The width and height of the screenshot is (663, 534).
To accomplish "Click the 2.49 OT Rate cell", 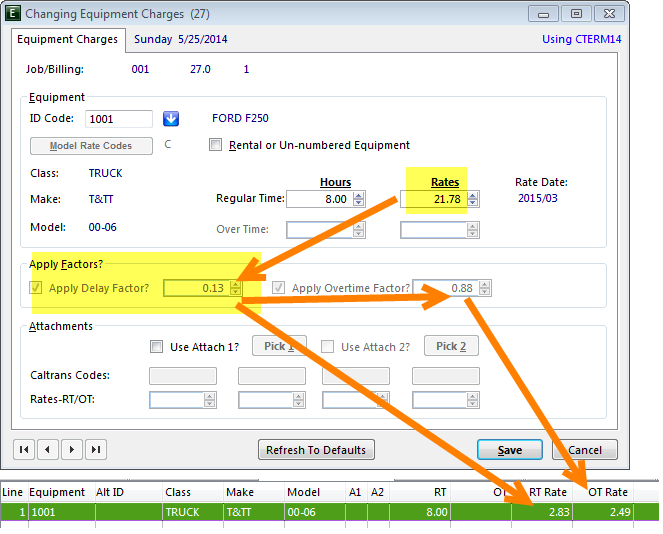I will 603,512.
